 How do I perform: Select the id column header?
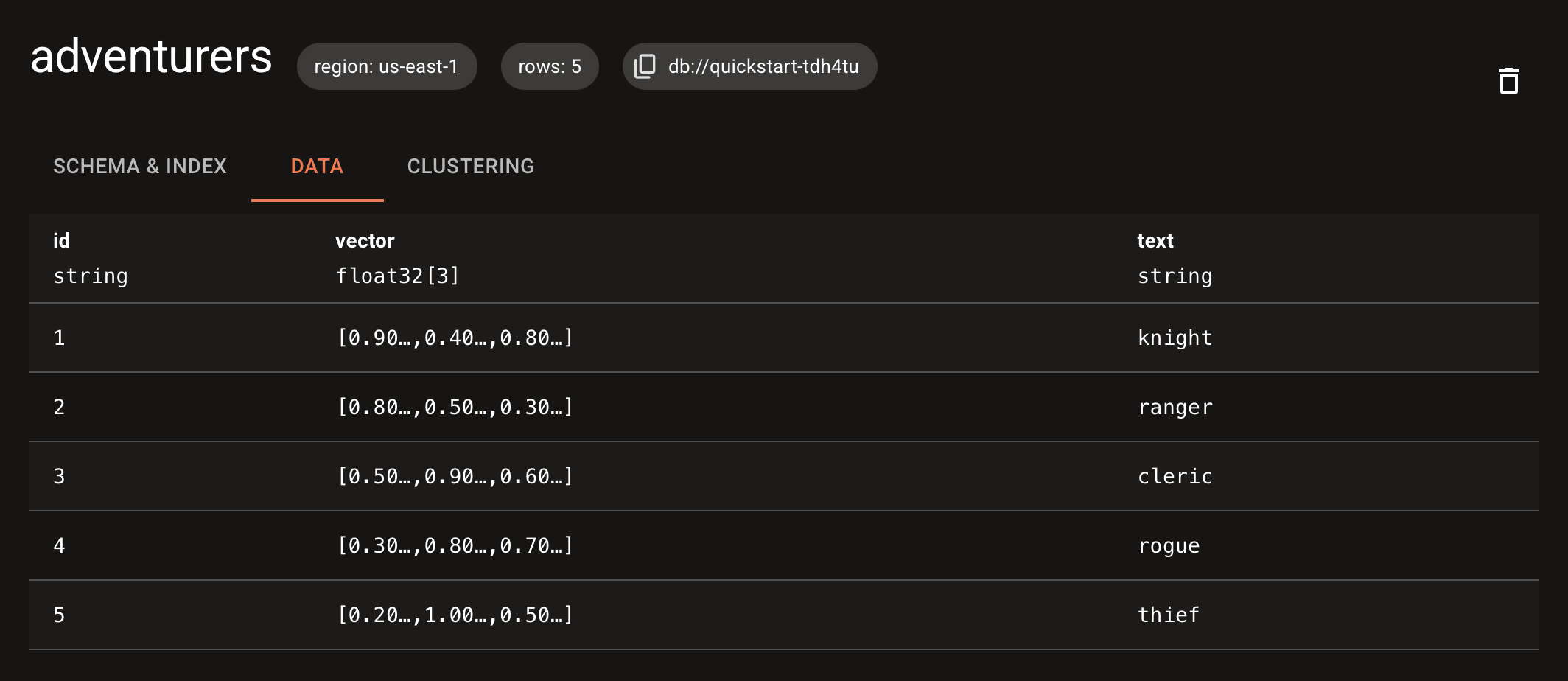coord(62,240)
